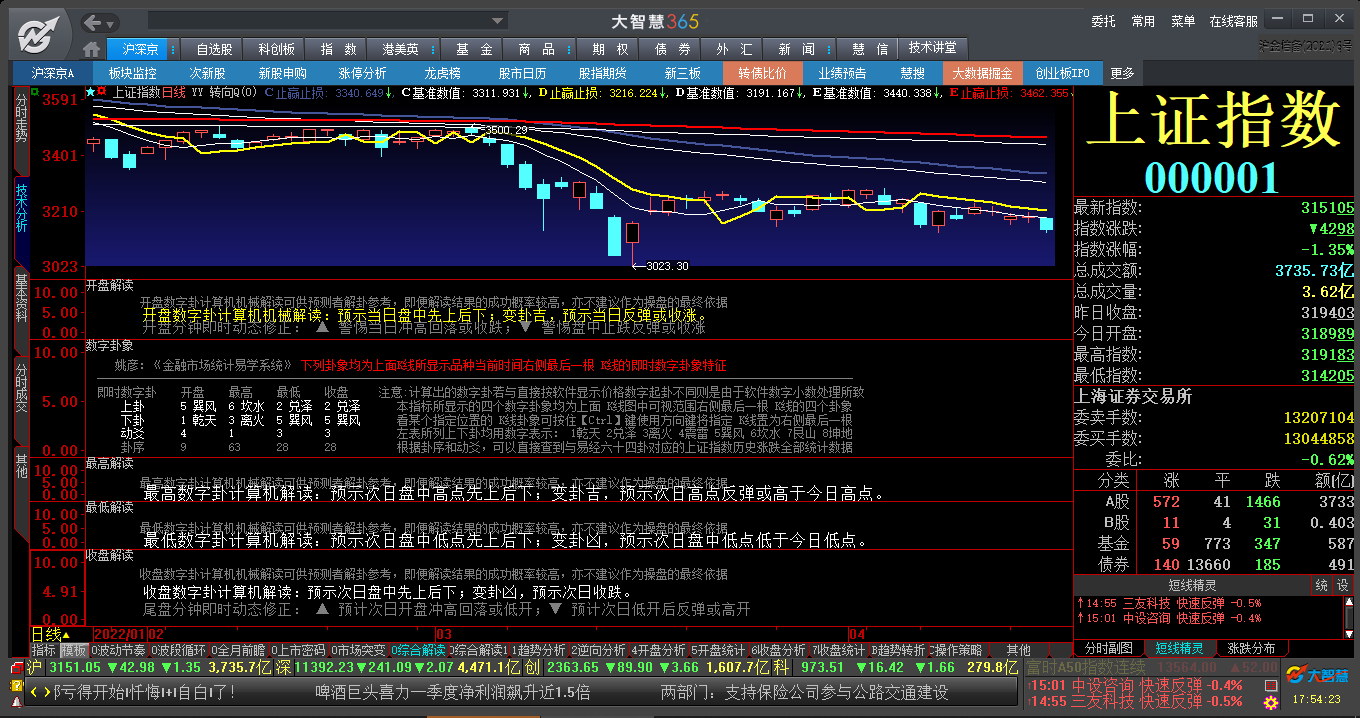
Task: Expand the 新闻 submenu dots
Action: (829, 49)
